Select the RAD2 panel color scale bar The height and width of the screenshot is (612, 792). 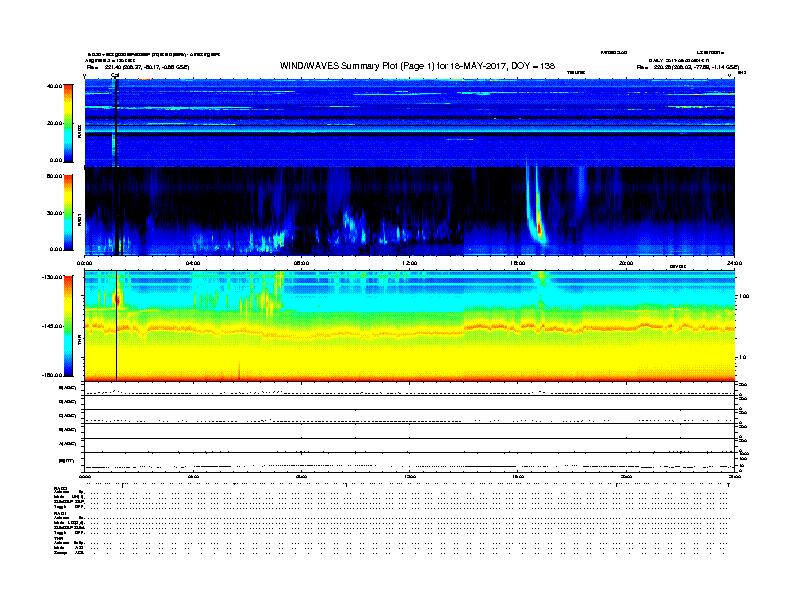point(68,123)
